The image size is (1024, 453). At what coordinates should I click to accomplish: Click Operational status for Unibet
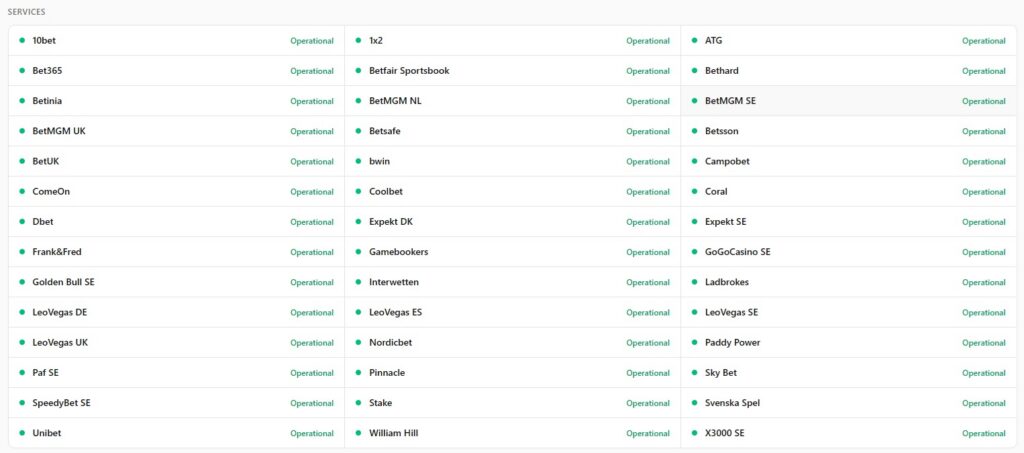click(312, 433)
